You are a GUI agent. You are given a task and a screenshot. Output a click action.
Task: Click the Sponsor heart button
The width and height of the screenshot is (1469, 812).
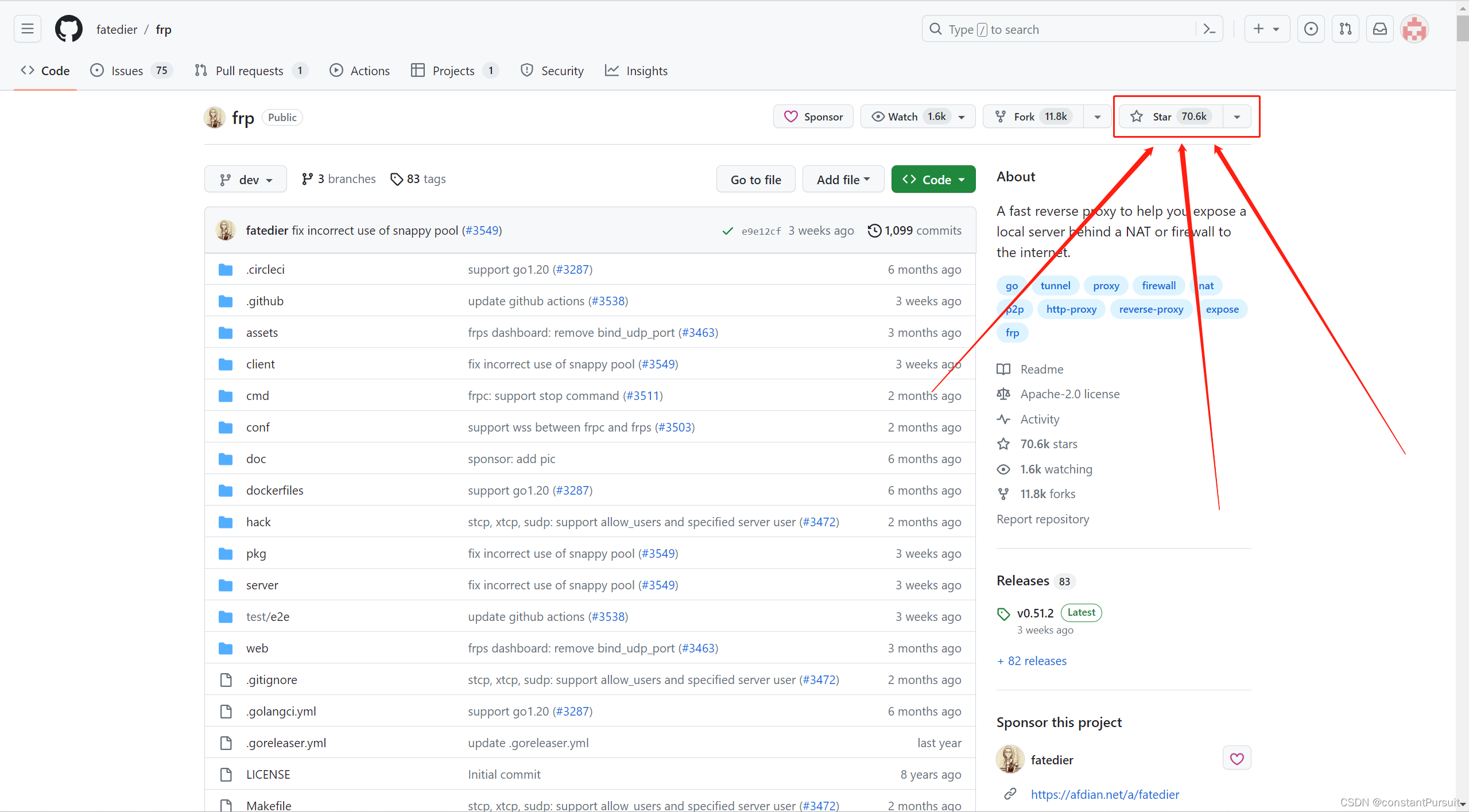coord(813,116)
